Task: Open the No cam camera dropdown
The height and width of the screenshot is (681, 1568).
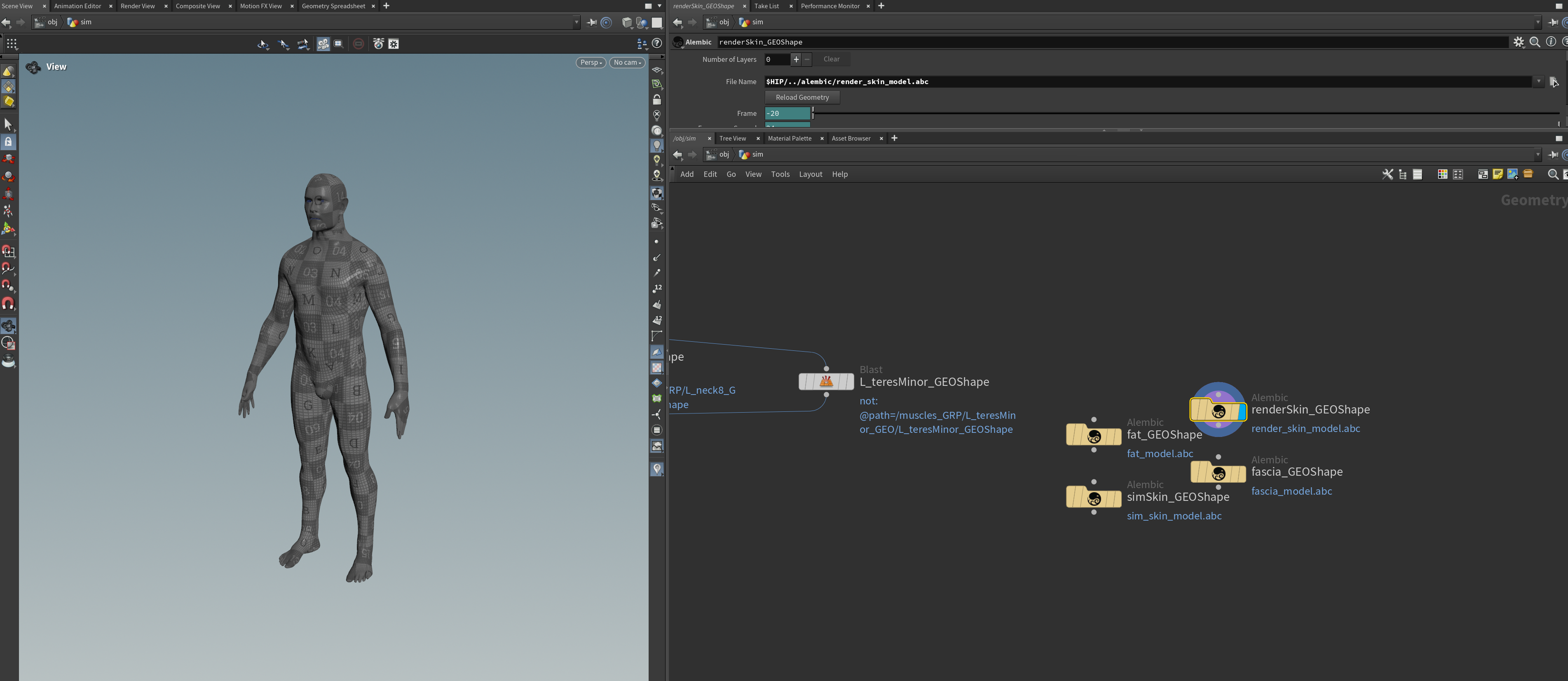Action: [627, 62]
